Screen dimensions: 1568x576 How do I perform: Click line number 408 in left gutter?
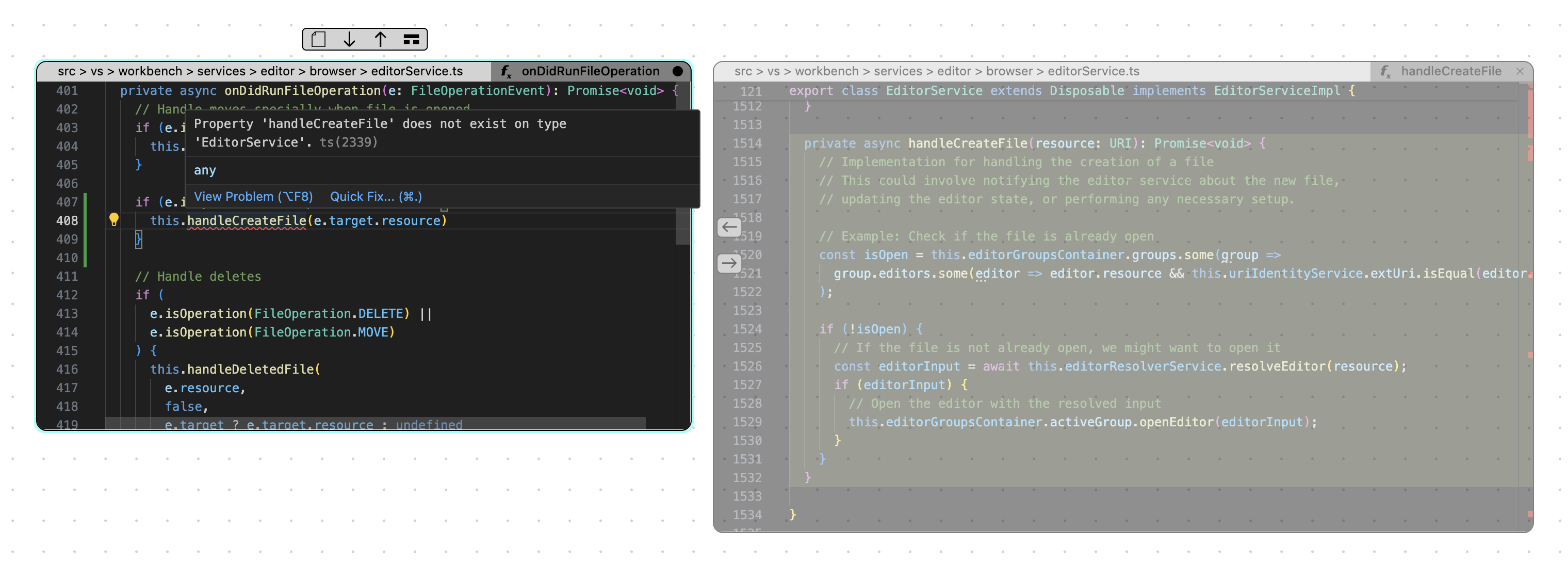click(67, 221)
